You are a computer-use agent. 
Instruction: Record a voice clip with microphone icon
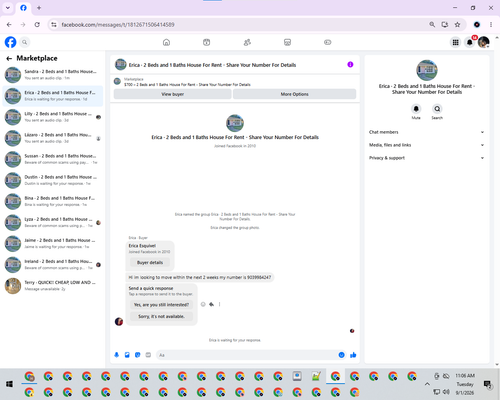117,355
